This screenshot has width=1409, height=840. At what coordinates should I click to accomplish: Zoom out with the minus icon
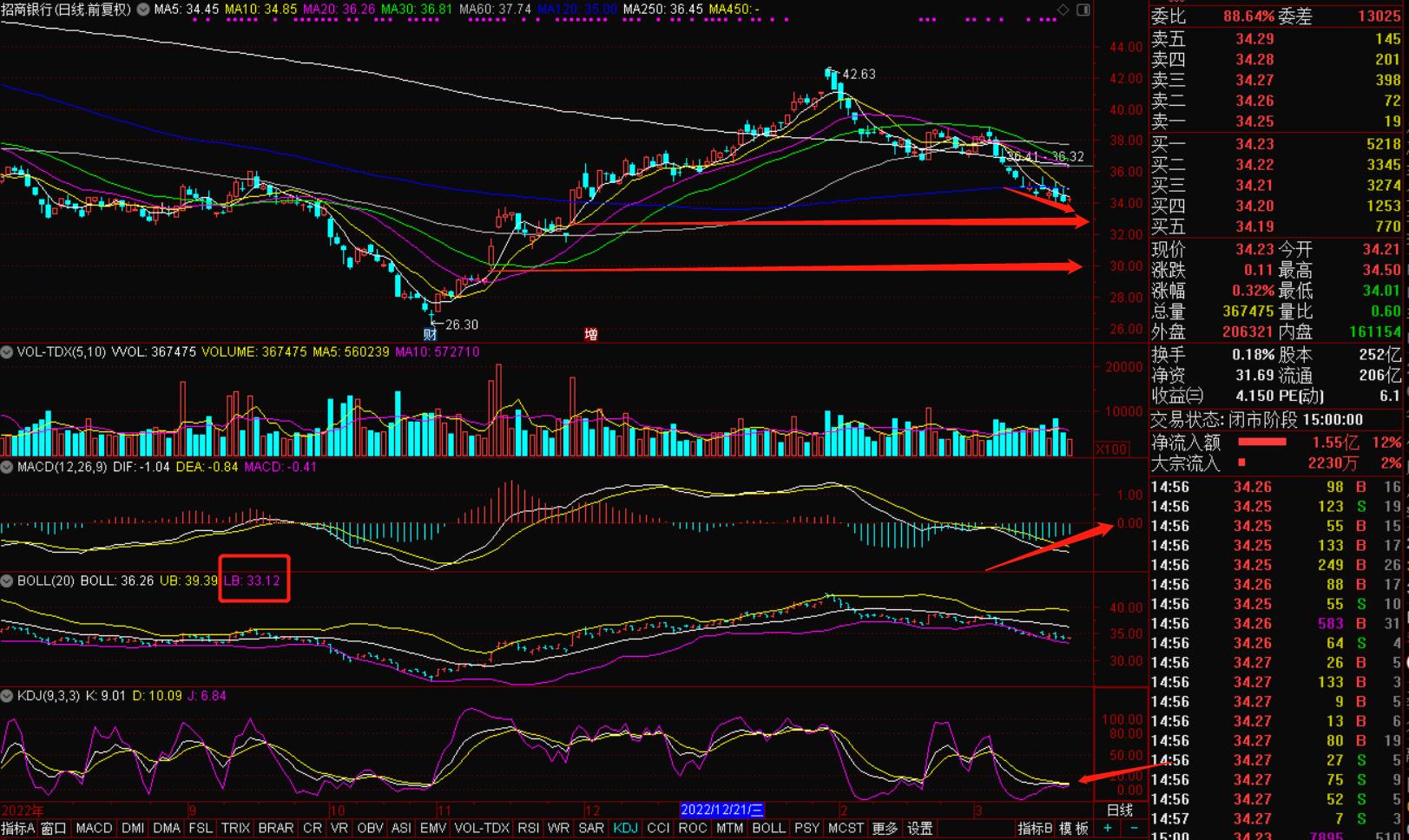coord(1133,829)
